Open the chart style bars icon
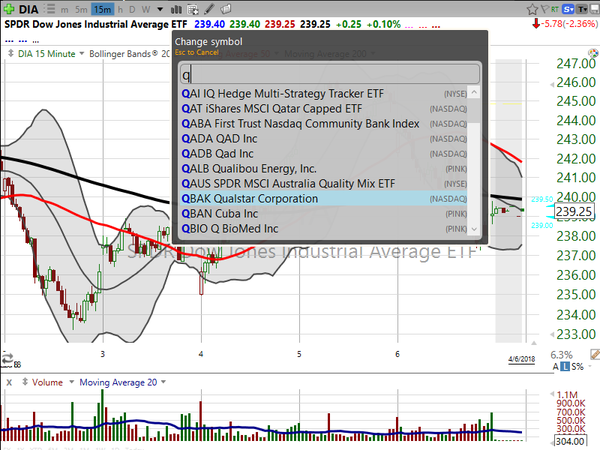The width and height of the screenshot is (600, 450). 176,9
